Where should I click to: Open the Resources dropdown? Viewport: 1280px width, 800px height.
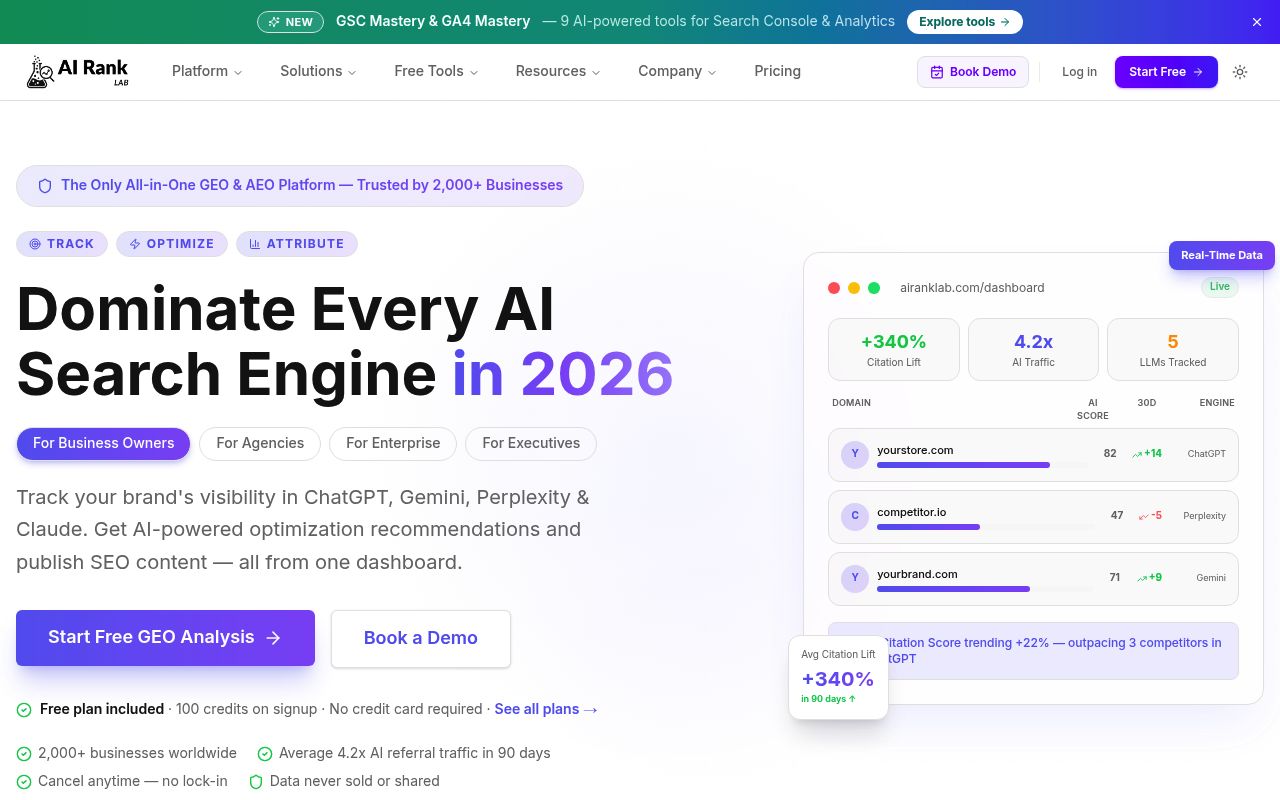pyautogui.click(x=558, y=71)
